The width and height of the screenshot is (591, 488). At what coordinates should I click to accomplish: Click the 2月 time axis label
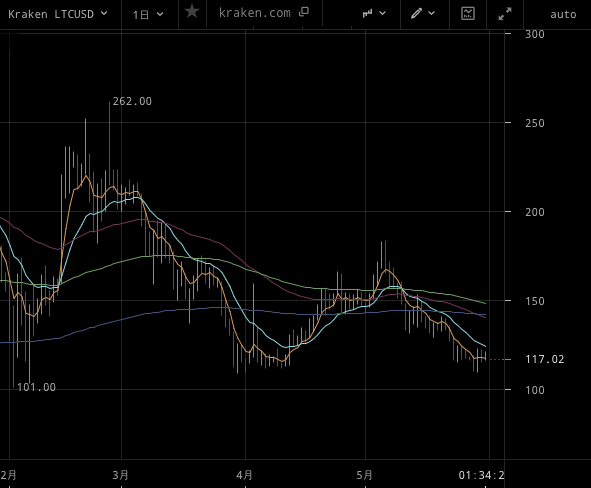coord(8,475)
